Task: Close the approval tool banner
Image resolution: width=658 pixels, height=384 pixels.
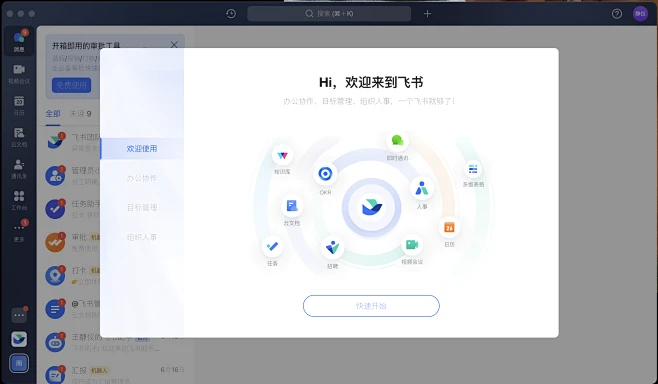Action: [174, 44]
